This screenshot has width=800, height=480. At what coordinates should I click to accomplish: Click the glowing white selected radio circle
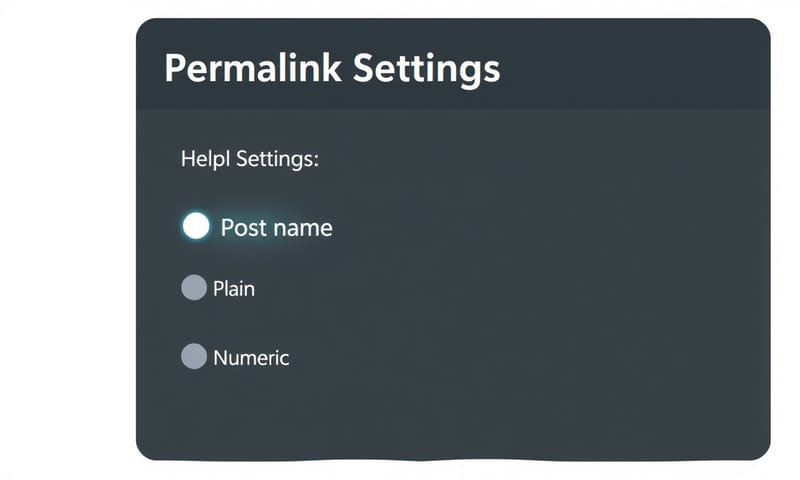(x=197, y=226)
